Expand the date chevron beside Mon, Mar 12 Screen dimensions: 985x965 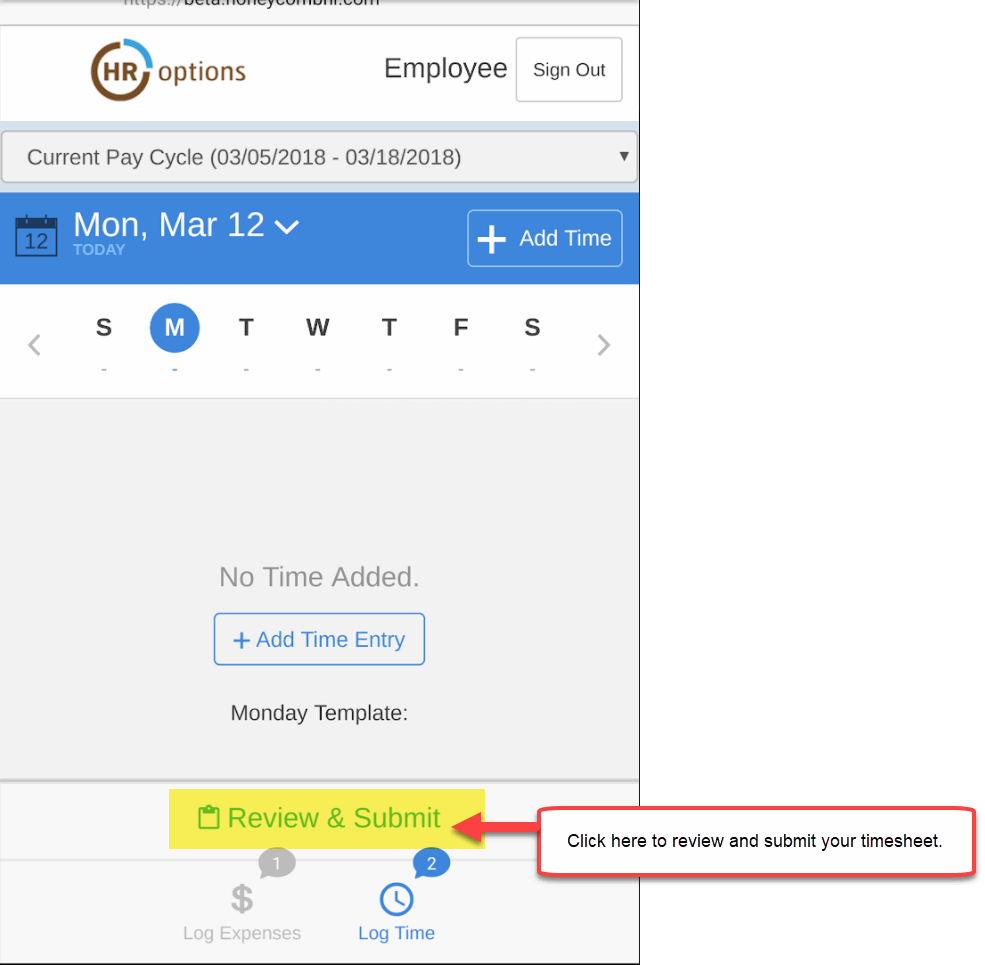point(287,227)
